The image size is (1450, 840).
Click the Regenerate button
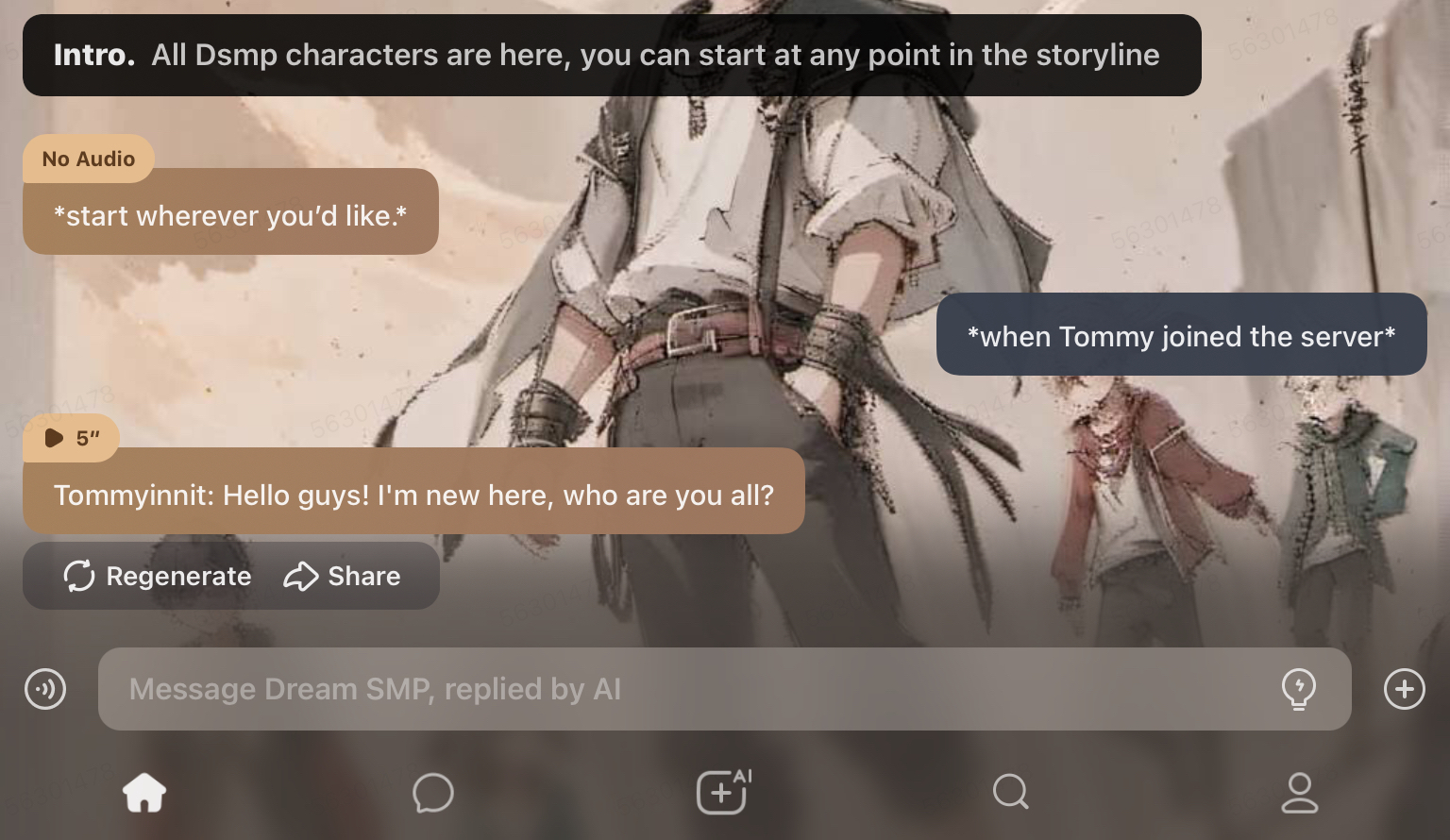(158, 576)
